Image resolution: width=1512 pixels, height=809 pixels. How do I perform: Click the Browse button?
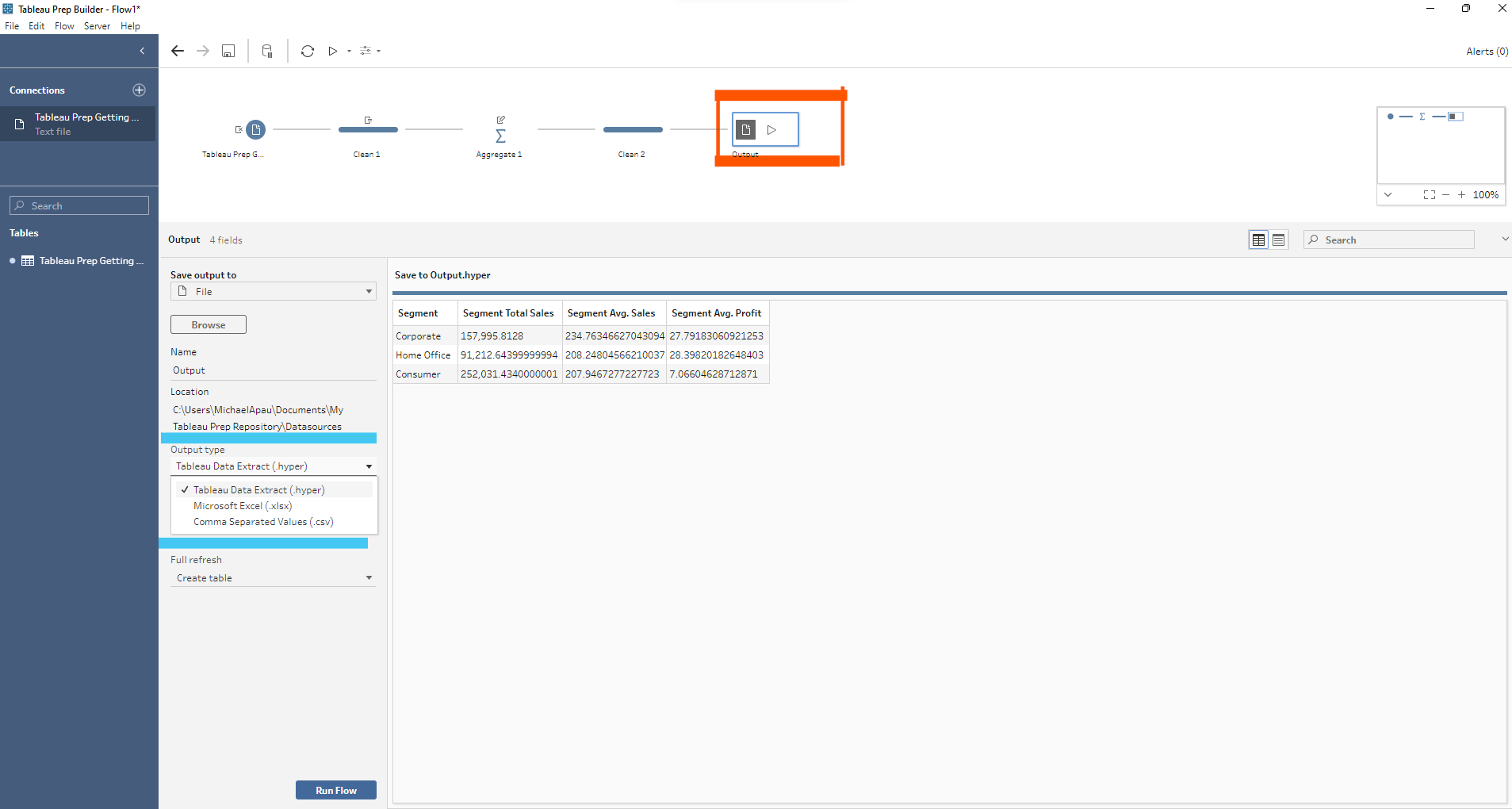click(x=209, y=324)
